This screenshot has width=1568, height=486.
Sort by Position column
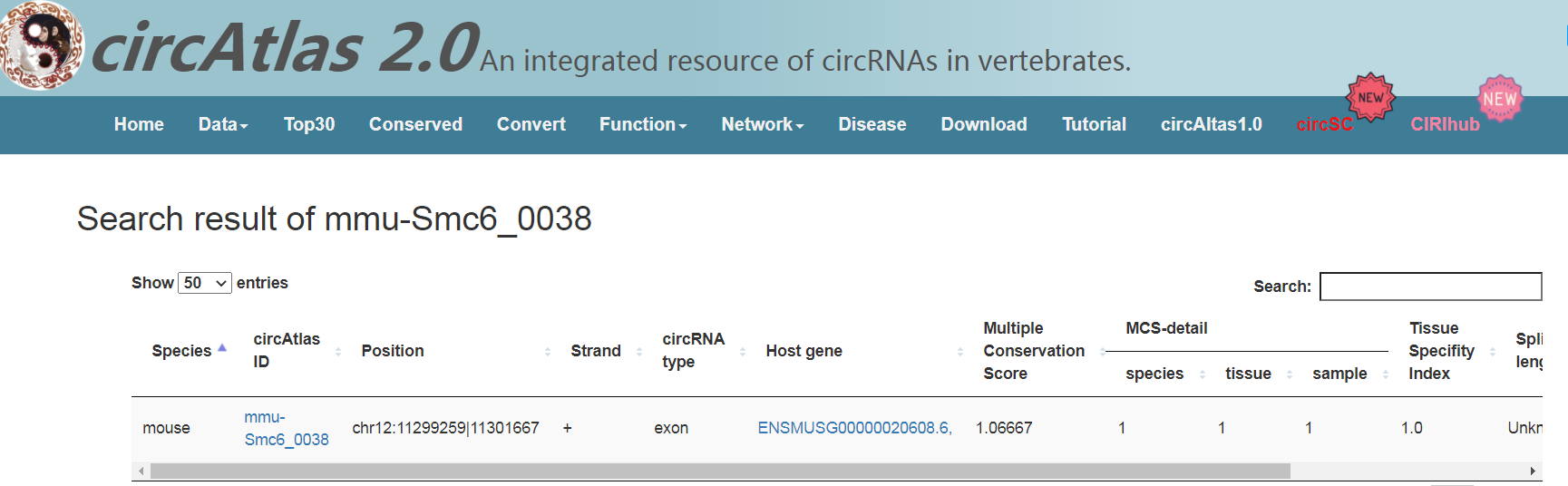tap(548, 351)
